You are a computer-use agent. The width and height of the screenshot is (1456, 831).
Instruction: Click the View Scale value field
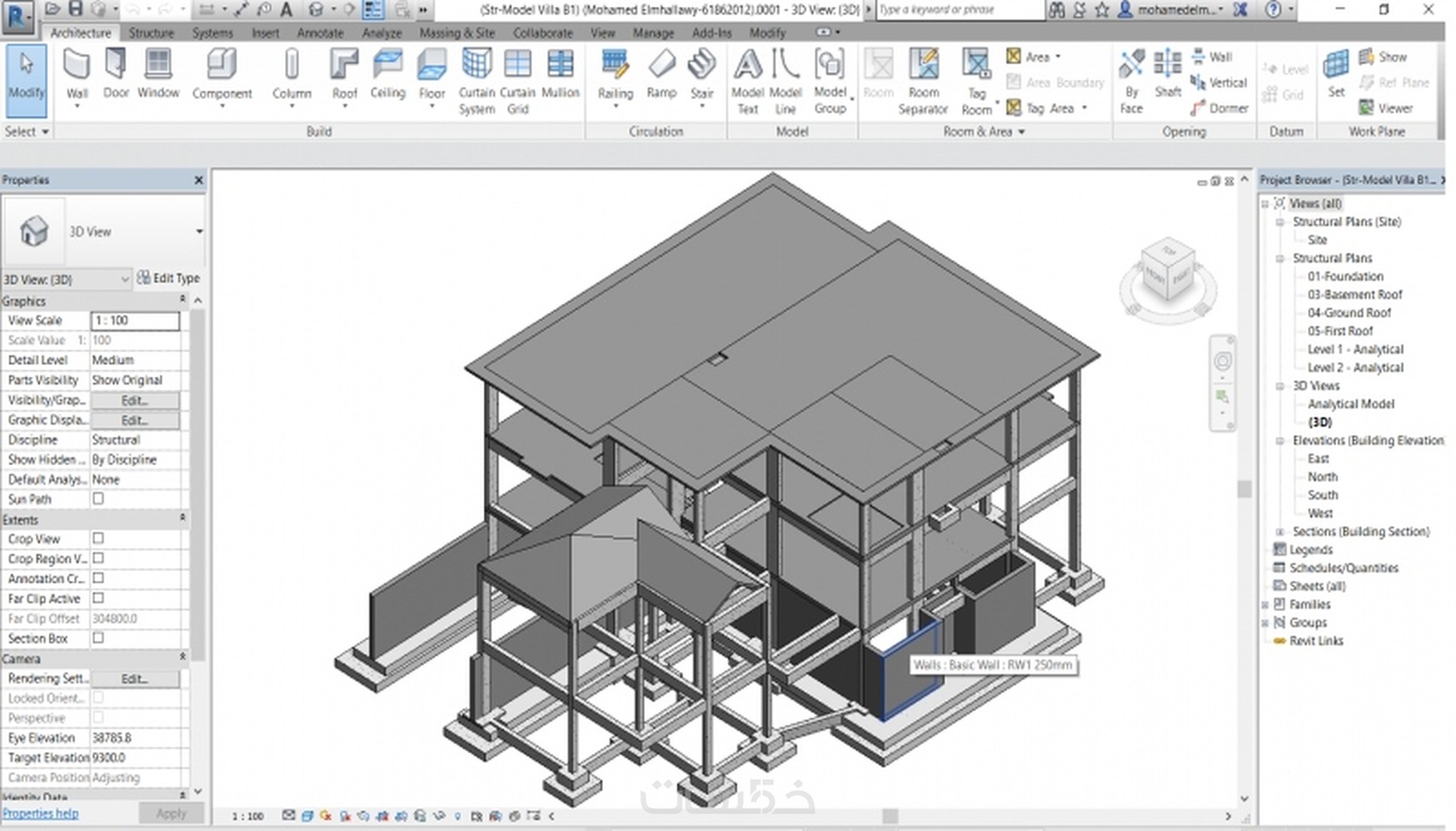coord(135,320)
